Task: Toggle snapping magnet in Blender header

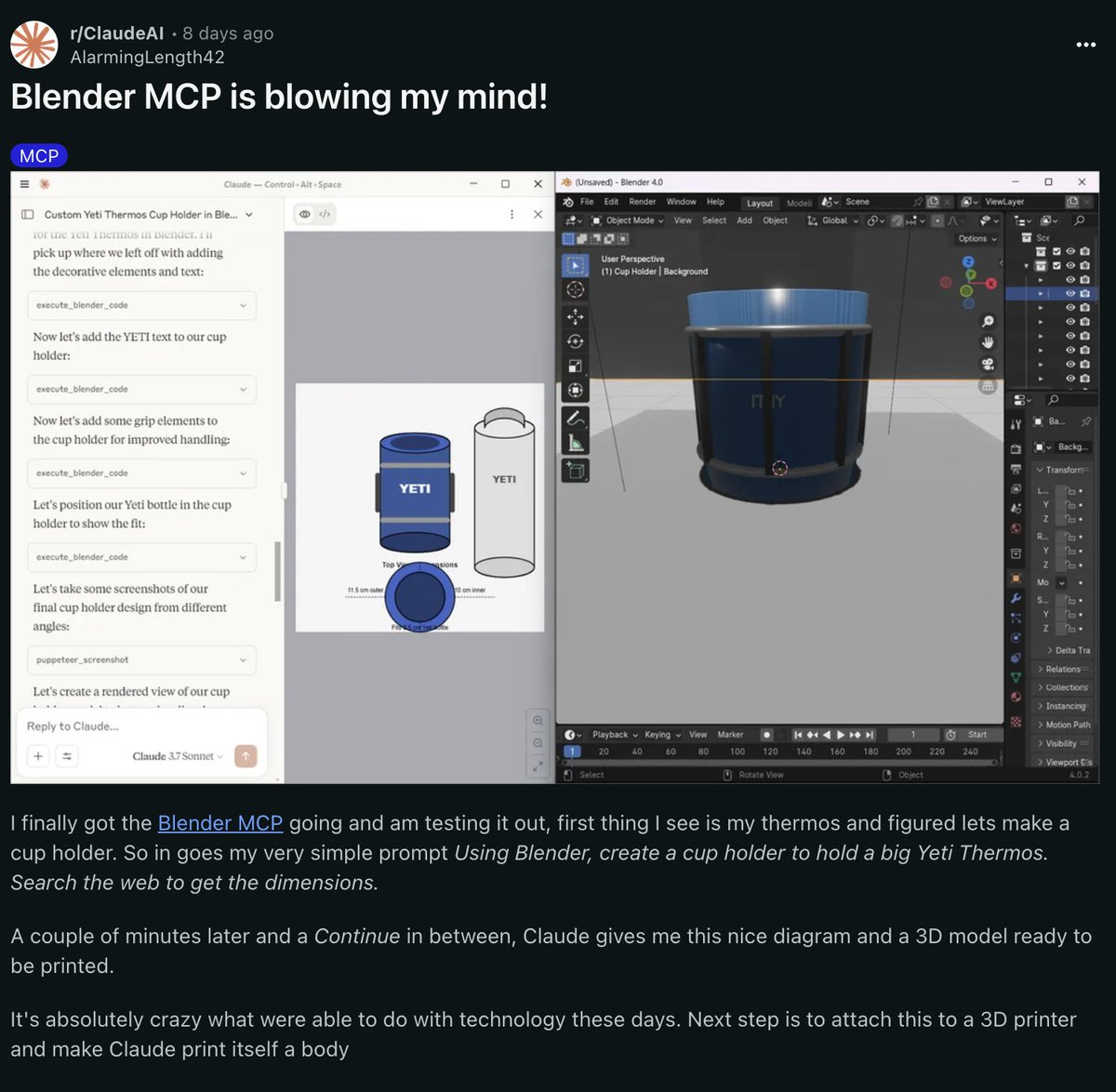Action: (x=897, y=220)
